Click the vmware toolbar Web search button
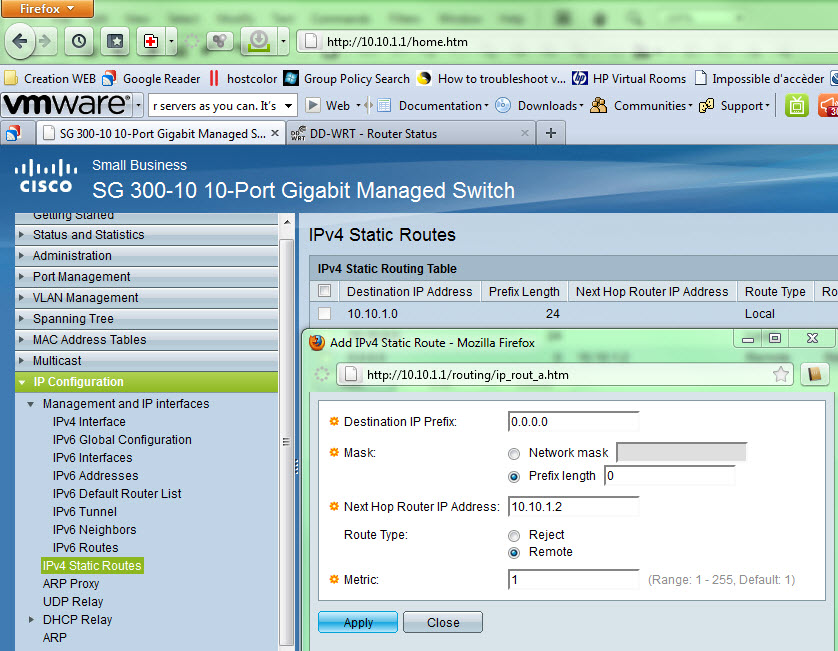The width and height of the screenshot is (838, 651). (328, 106)
